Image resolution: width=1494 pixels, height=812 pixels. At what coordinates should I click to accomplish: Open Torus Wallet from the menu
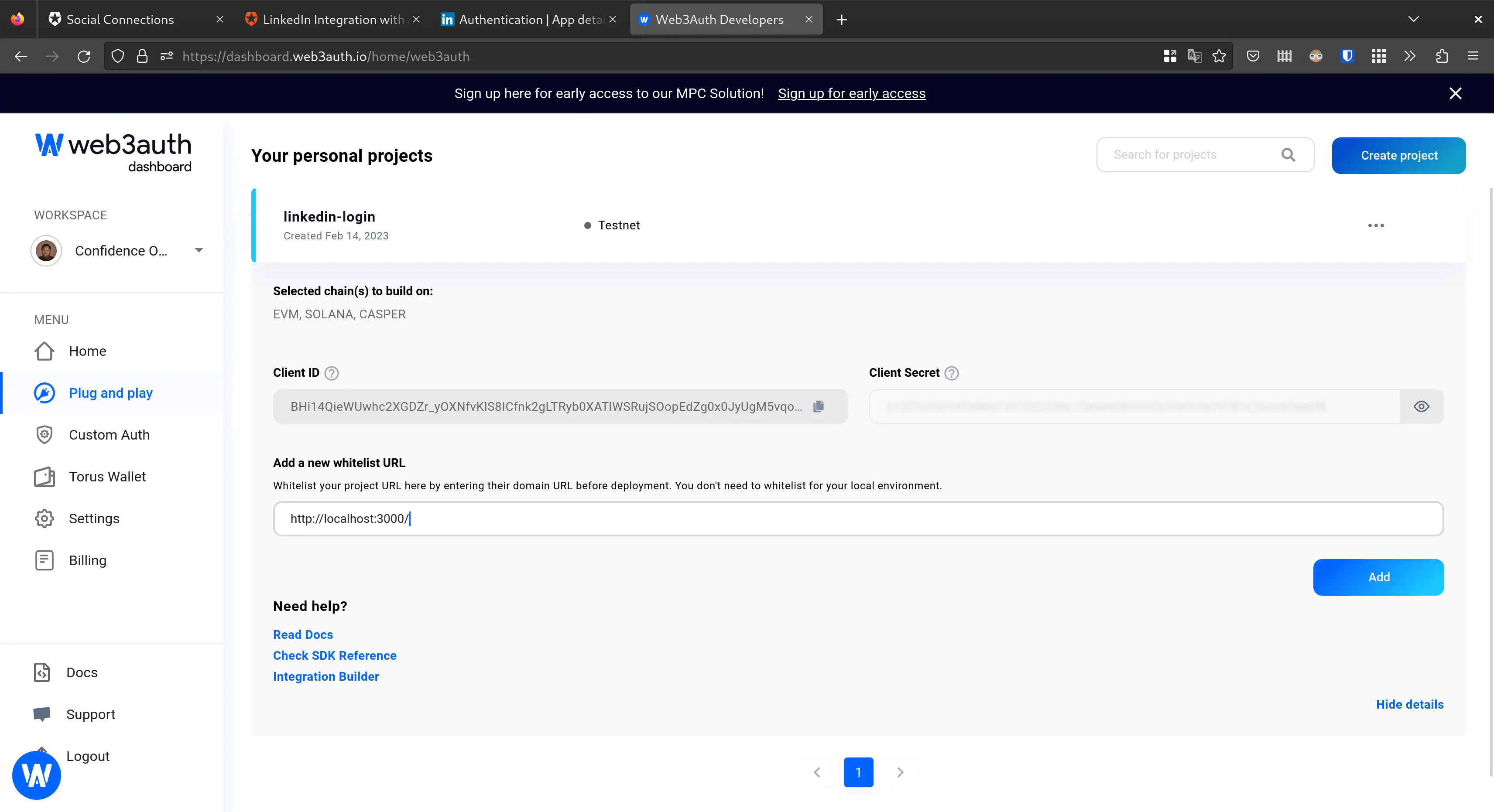pyautogui.click(x=107, y=477)
